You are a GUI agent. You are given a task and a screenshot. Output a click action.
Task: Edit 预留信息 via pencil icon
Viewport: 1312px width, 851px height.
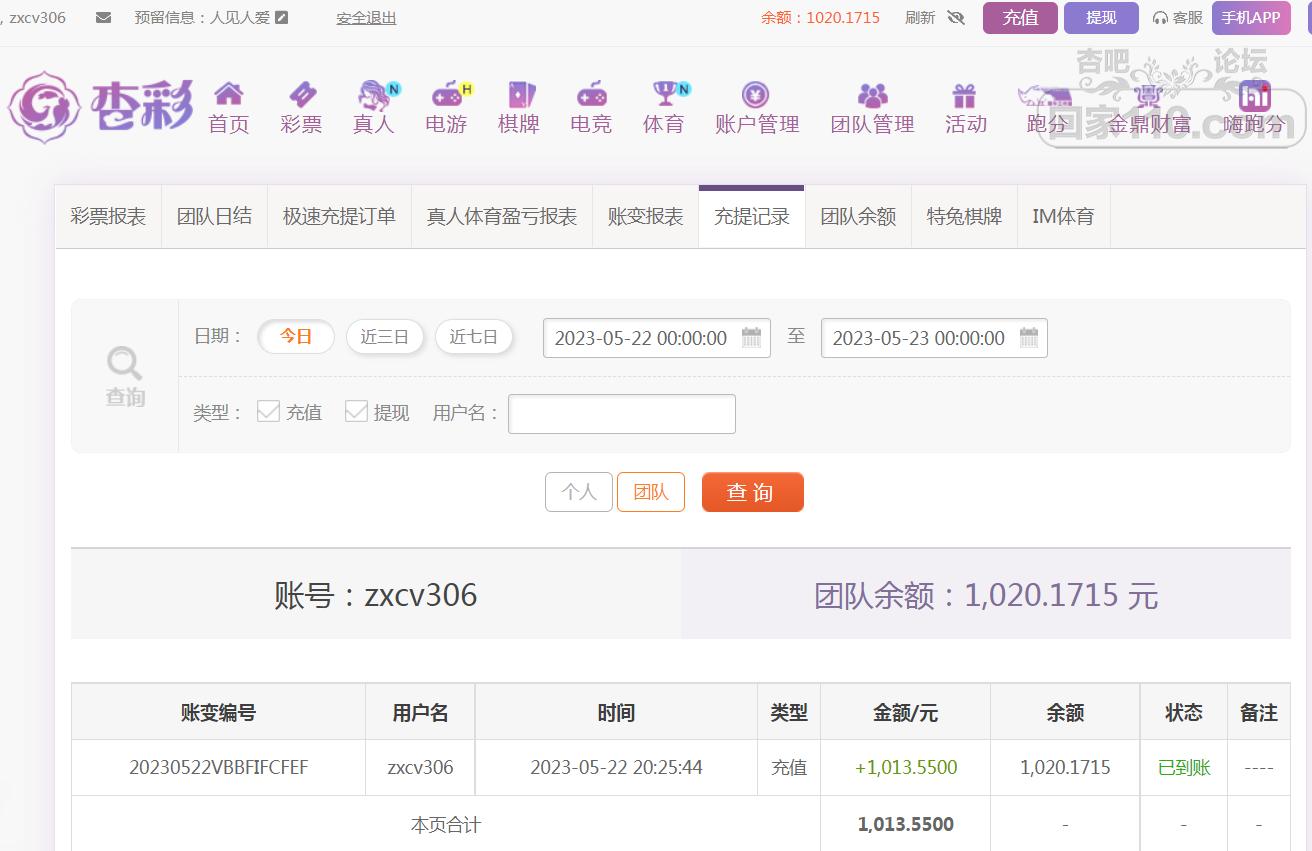[x=281, y=18]
